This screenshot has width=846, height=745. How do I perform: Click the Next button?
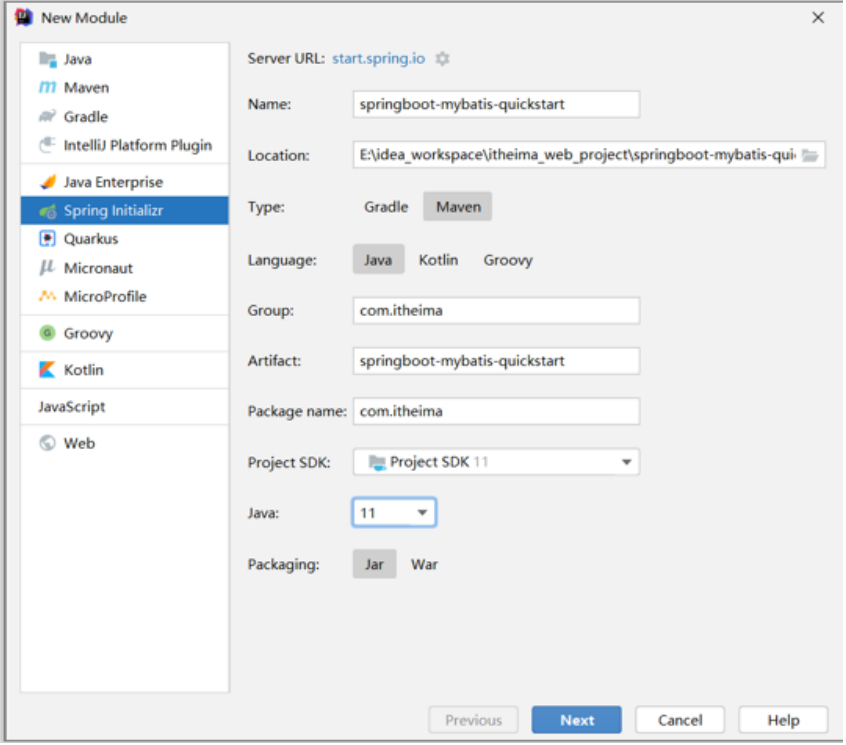(x=577, y=721)
